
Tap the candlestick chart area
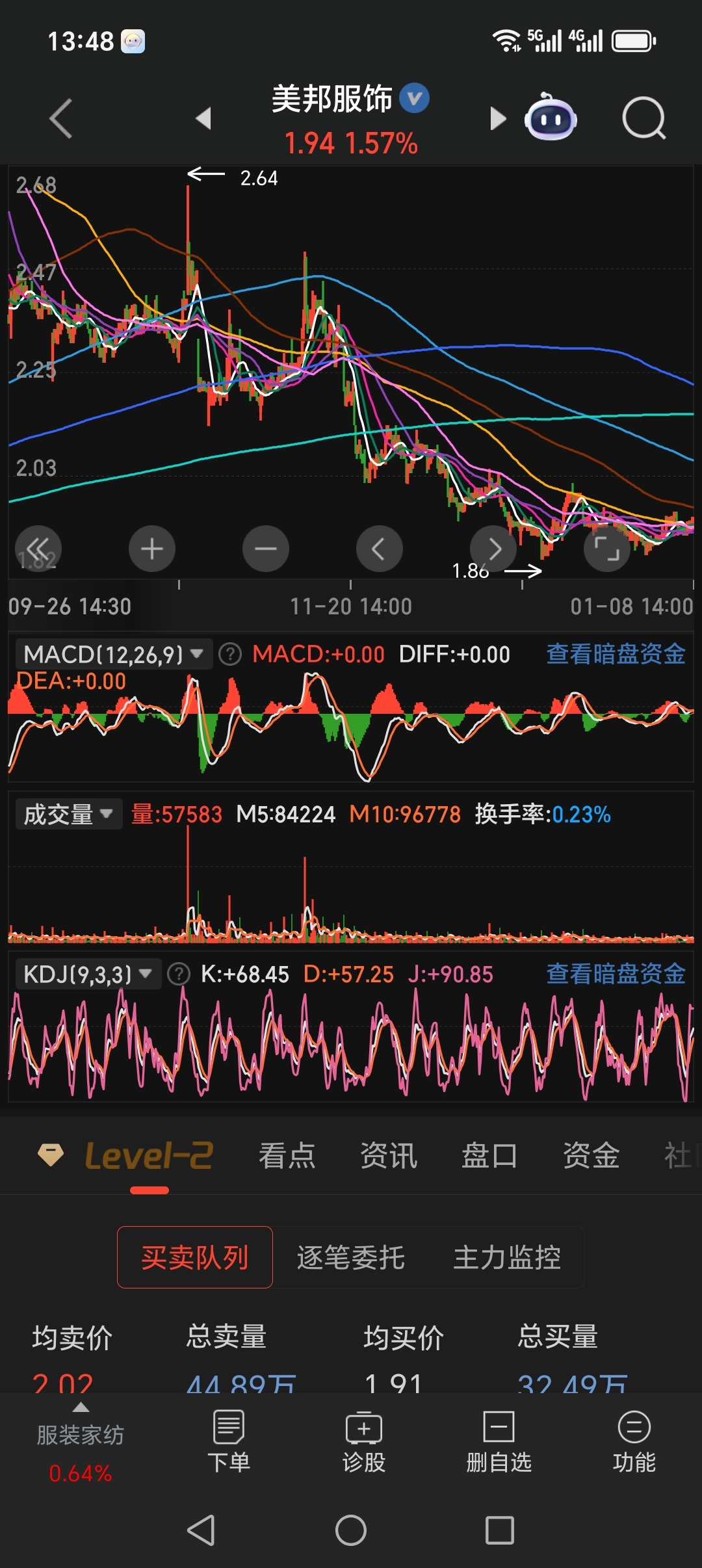pyautogui.click(x=351, y=372)
